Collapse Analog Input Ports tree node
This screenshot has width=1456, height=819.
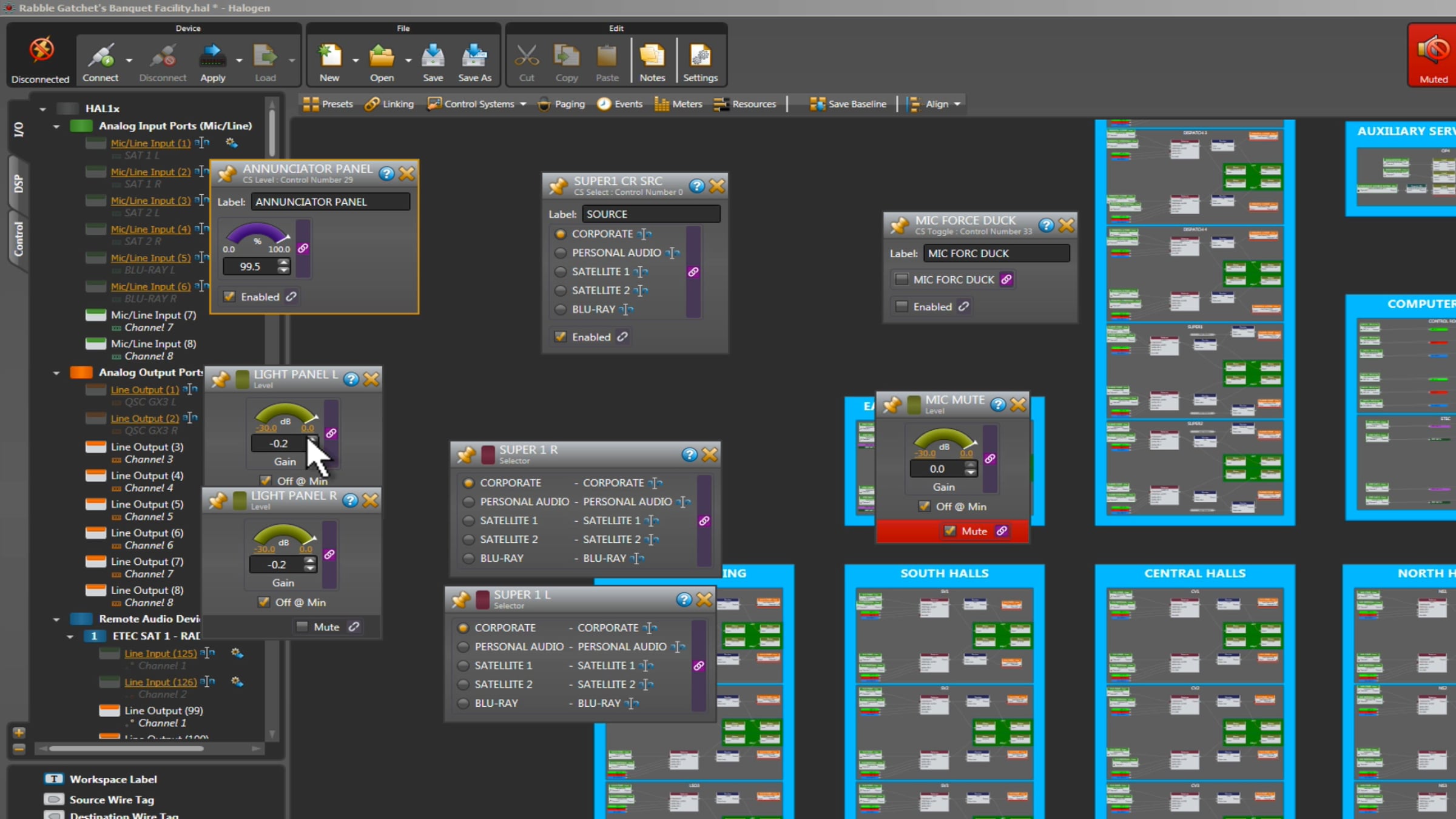[x=56, y=126]
